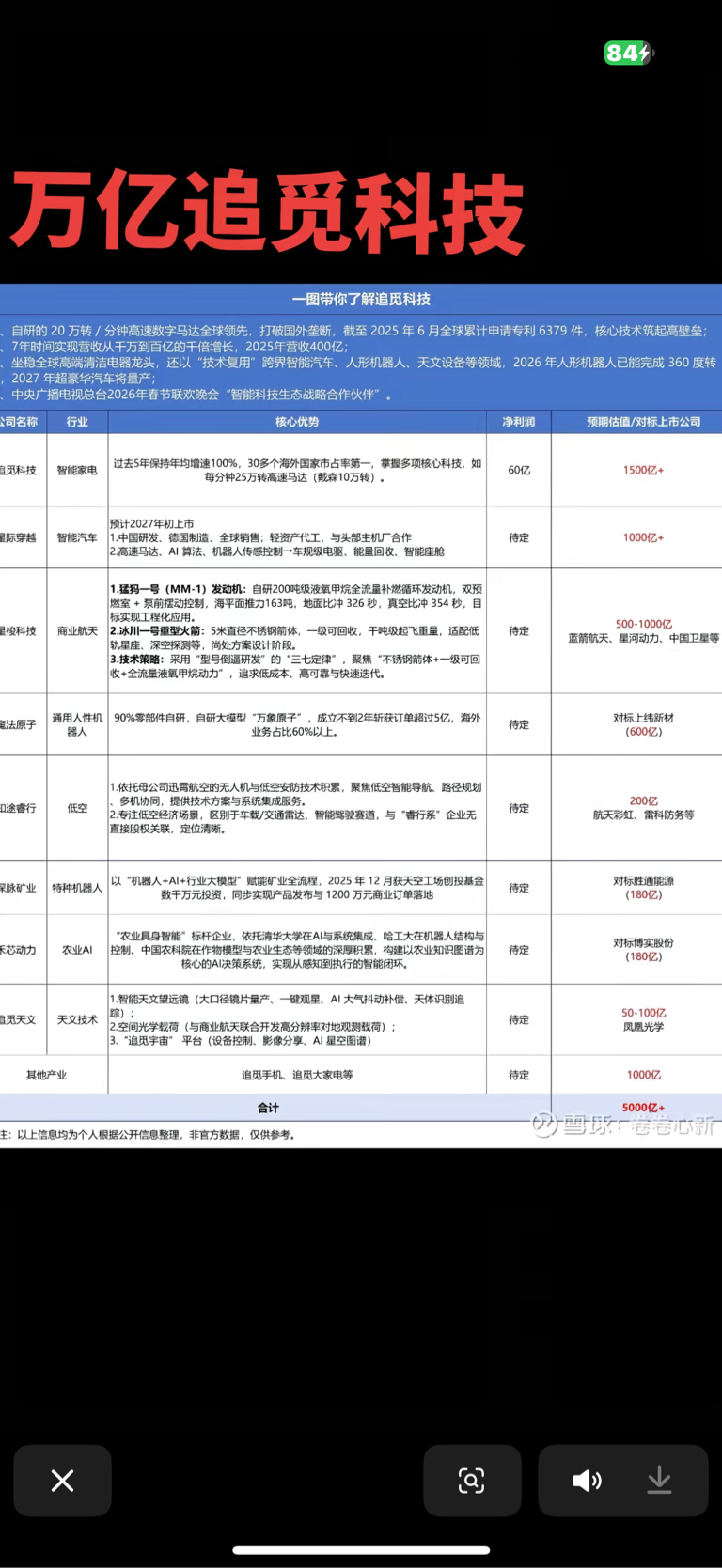
Task: Tap the 1000亿 valuation in 其他产业 row
Action: click(644, 1075)
